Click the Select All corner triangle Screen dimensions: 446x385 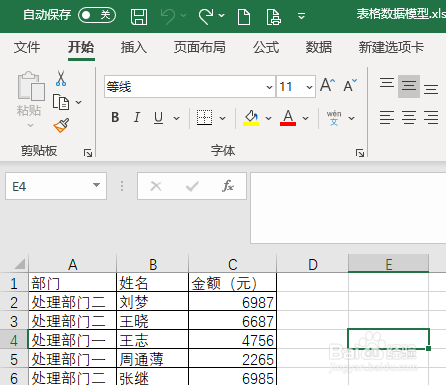tap(19, 264)
